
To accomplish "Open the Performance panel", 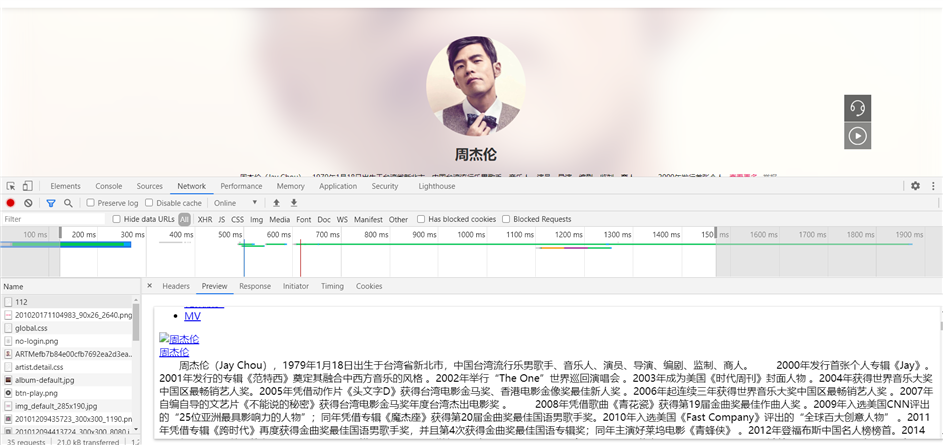I will (241, 186).
